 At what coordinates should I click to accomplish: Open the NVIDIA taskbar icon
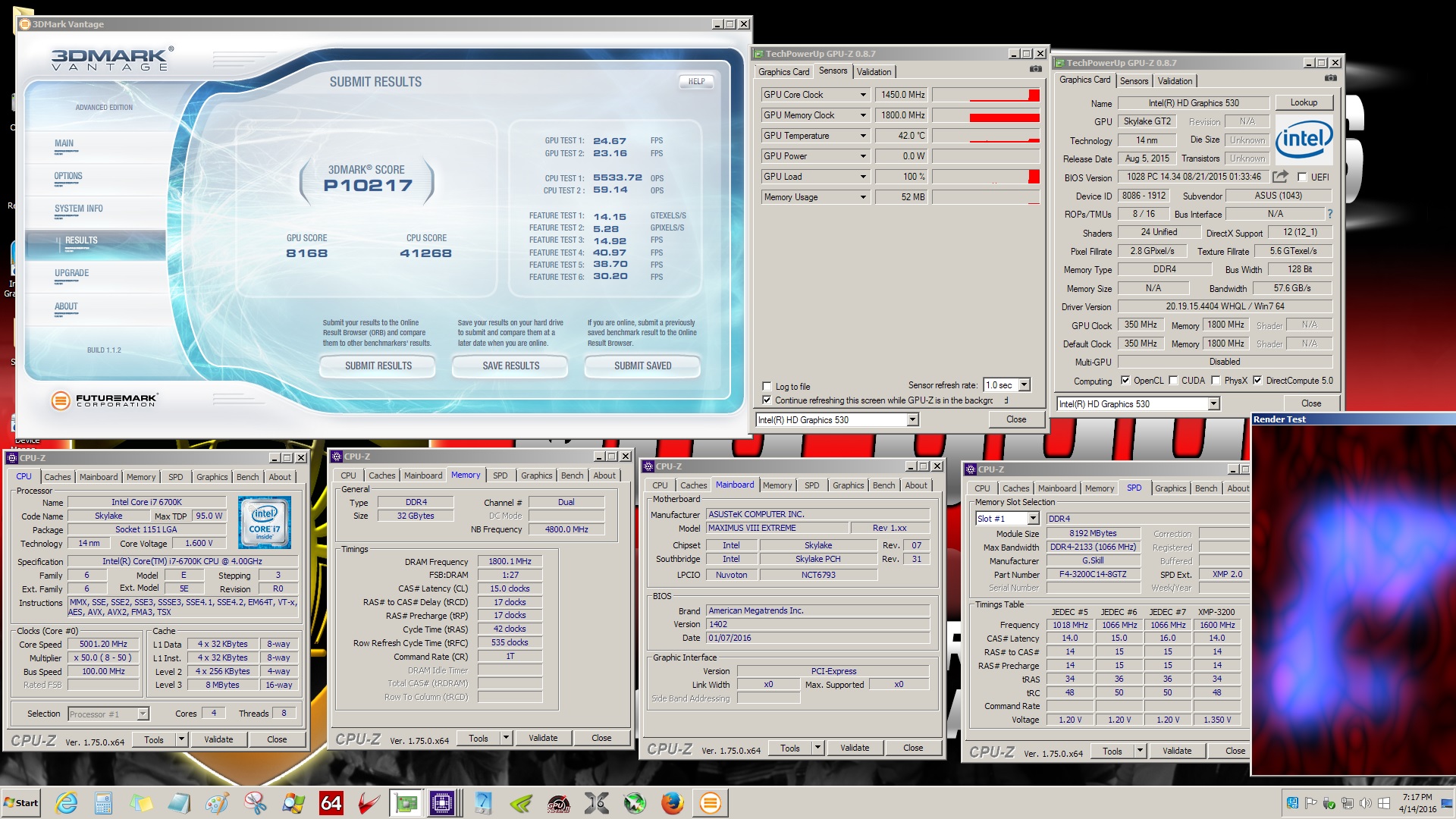521,803
